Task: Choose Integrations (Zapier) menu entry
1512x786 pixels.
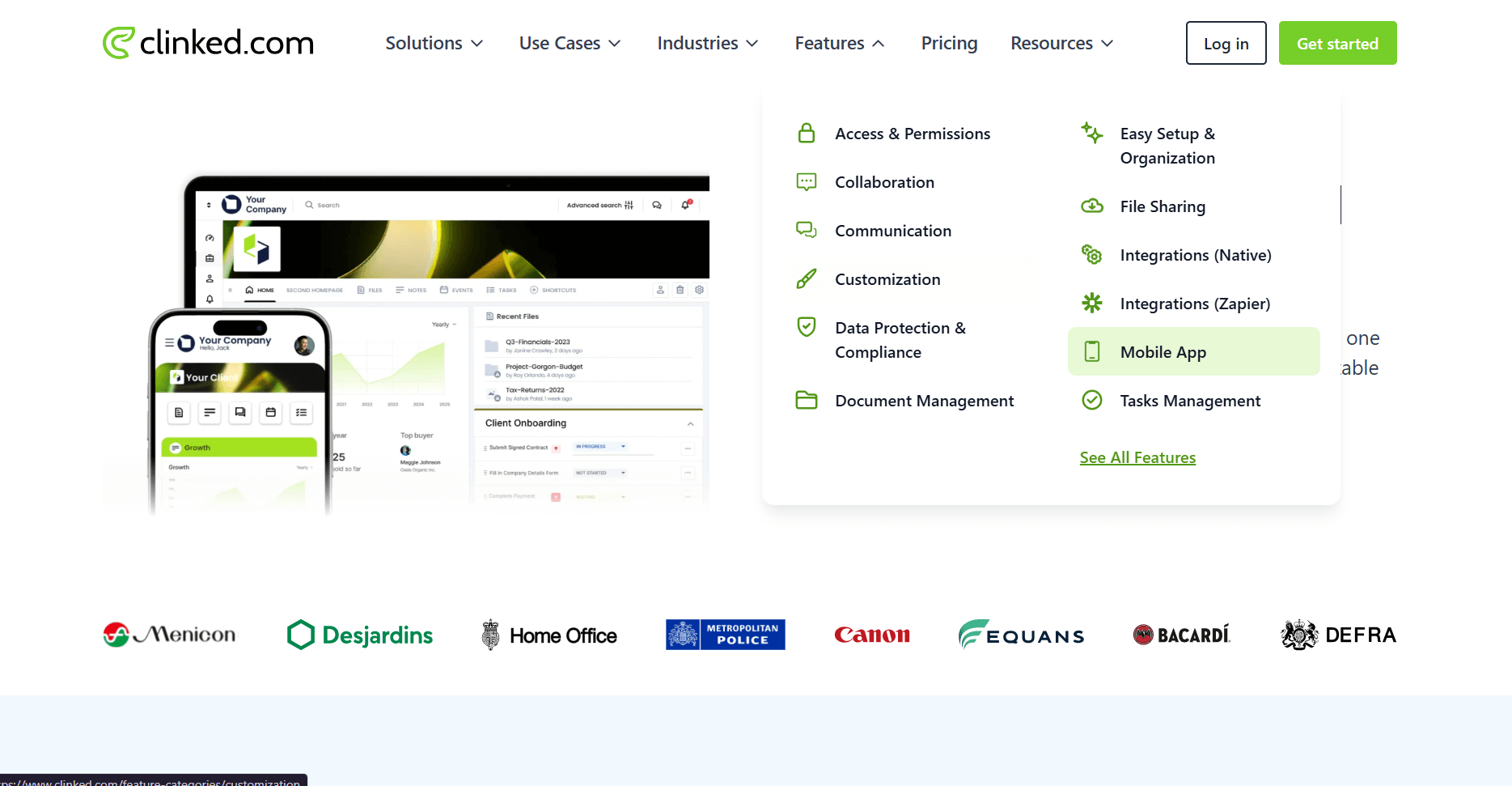Action: click(x=1195, y=304)
